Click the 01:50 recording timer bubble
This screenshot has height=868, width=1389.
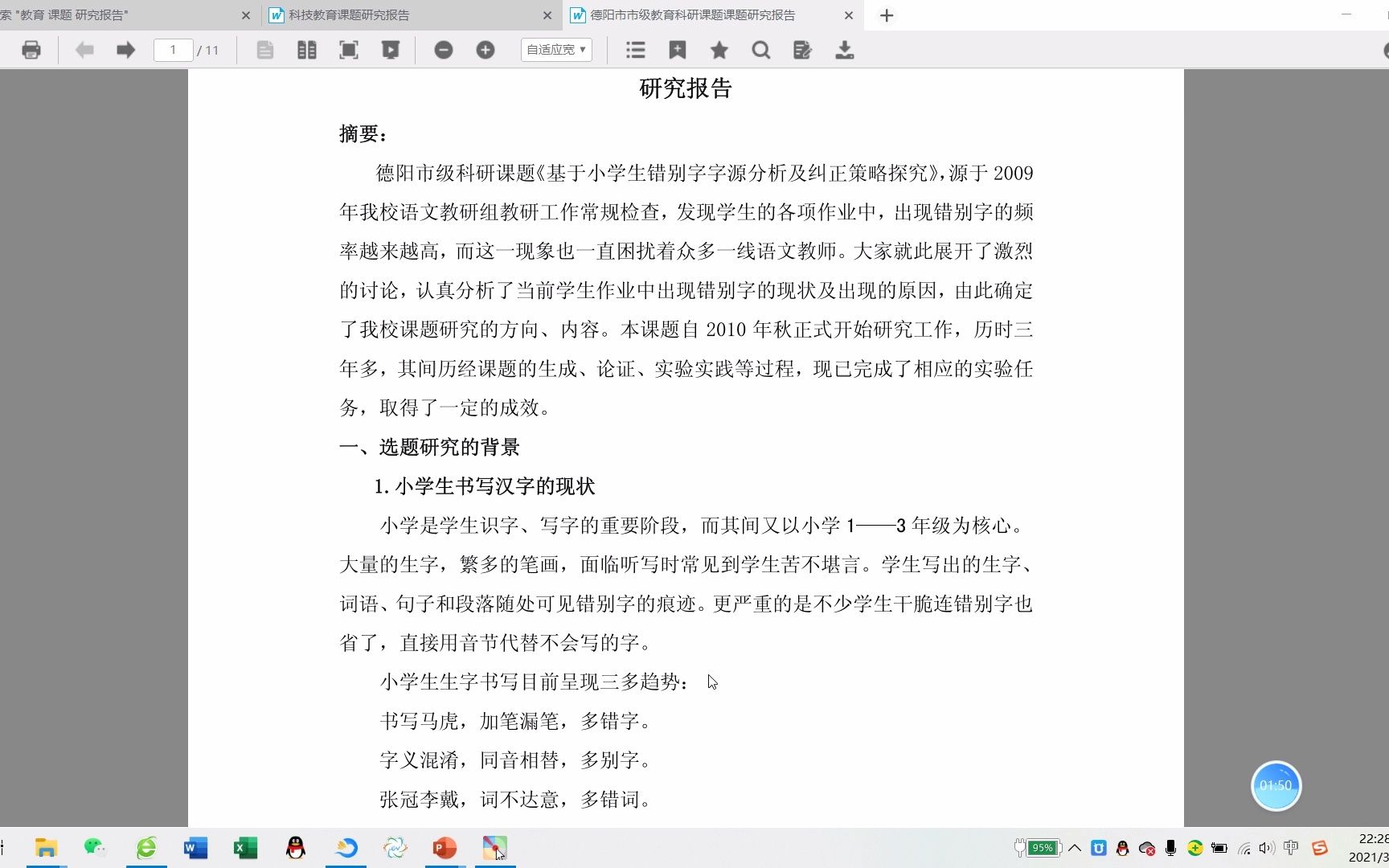(x=1276, y=786)
